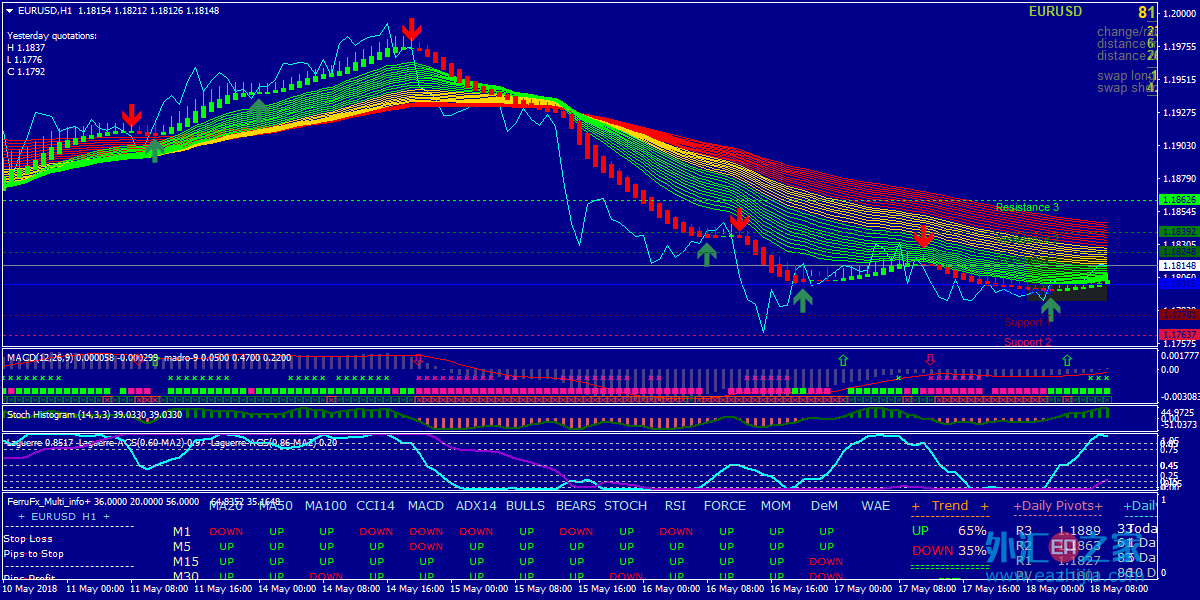
Task: Click the current price tag 1.18148
Action: [x=1178, y=266]
